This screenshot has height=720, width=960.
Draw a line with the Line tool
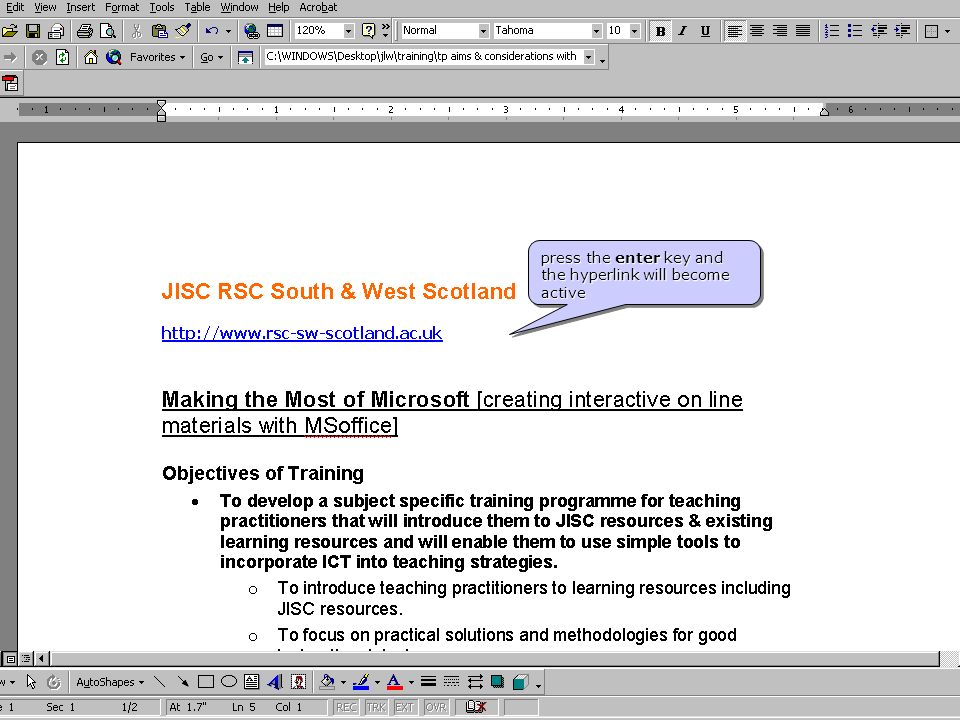coord(160,681)
